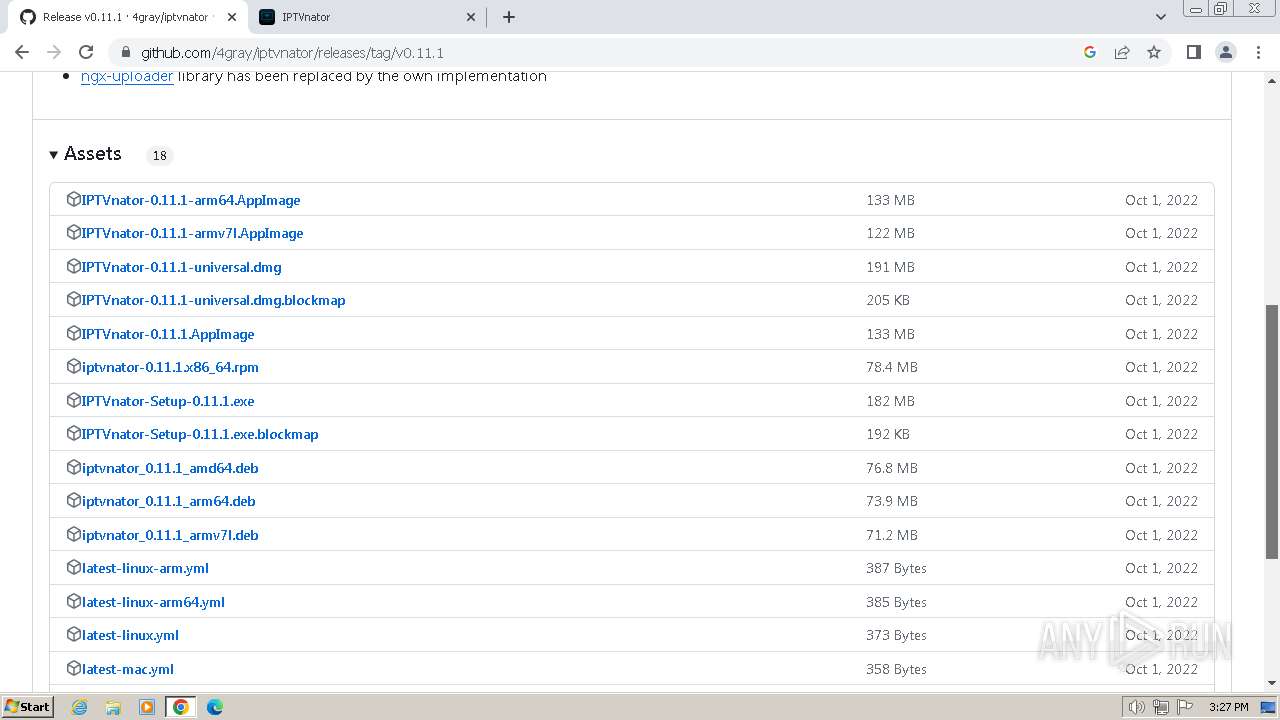Click the volume icon in the system tray
1280x720 pixels.
click(1136, 707)
